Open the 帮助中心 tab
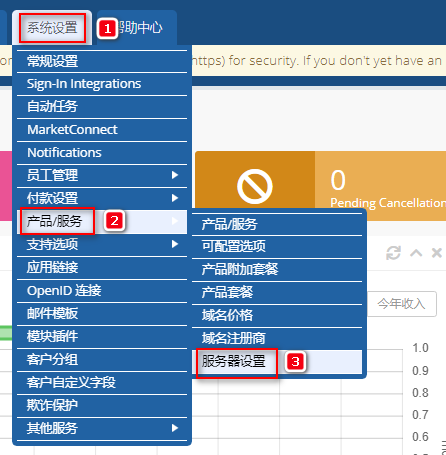 point(137,28)
